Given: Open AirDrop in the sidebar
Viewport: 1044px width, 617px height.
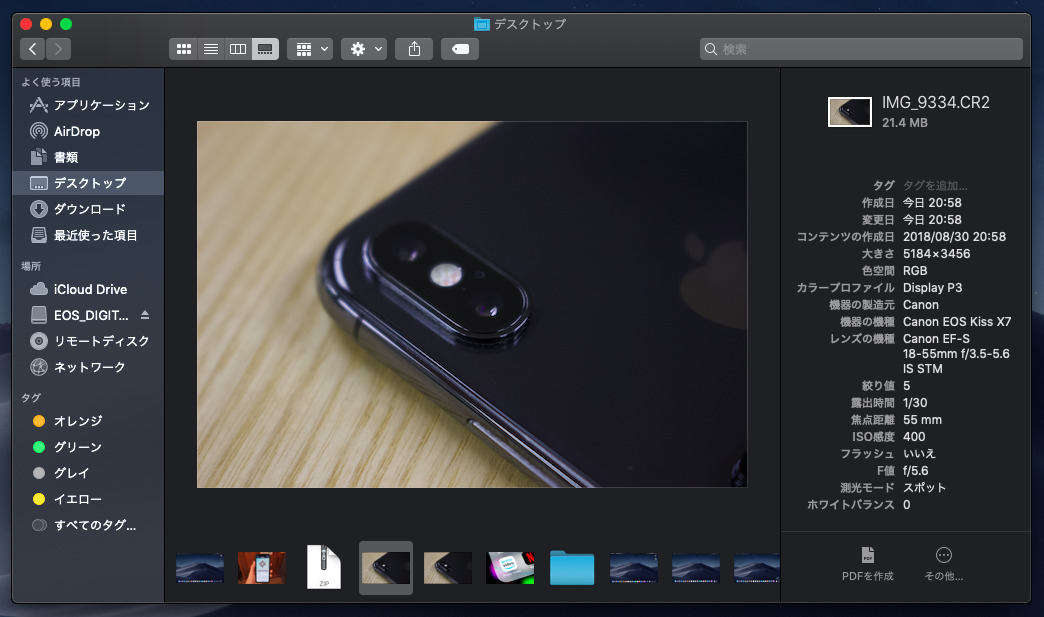Looking at the screenshot, I should point(88,131).
